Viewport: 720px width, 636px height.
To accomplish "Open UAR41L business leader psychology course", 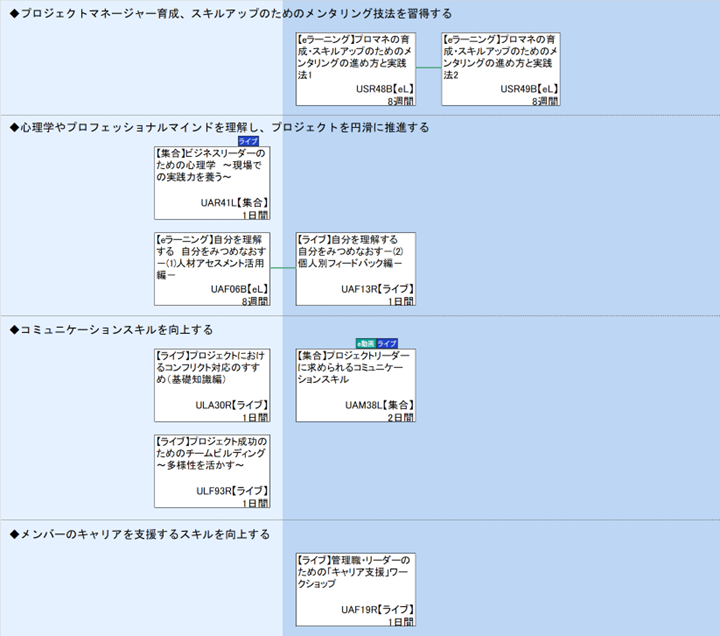I will (x=212, y=183).
